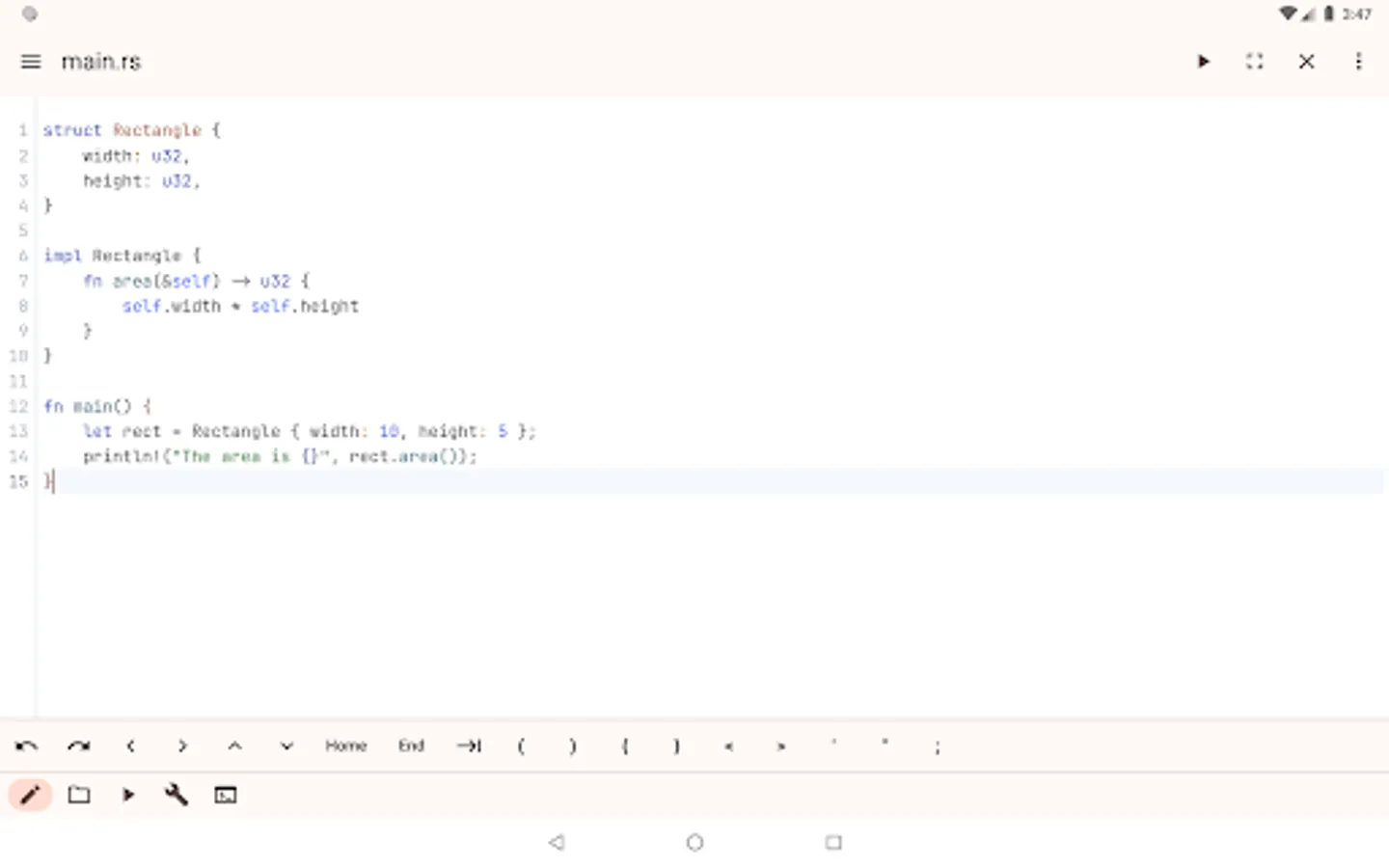
Task: Enter fullscreen editor mode
Action: [1254, 61]
